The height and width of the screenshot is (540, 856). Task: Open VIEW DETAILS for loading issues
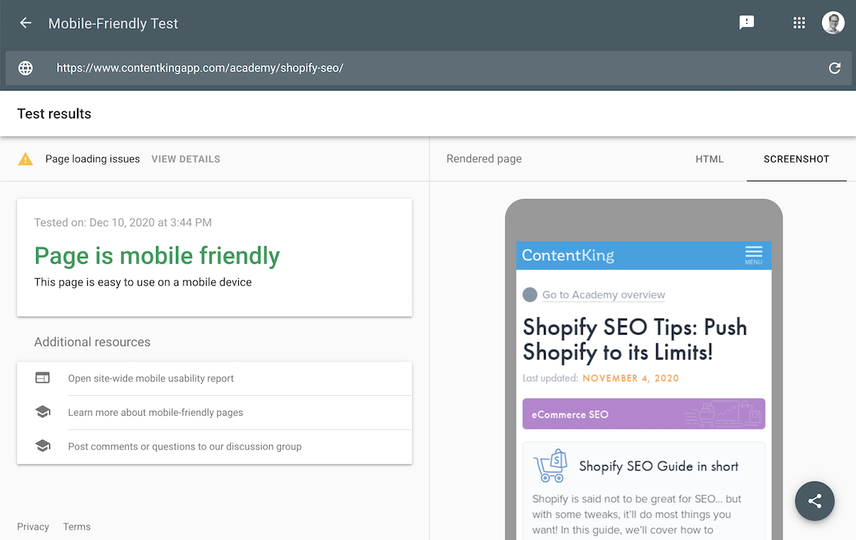coord(186,159)
